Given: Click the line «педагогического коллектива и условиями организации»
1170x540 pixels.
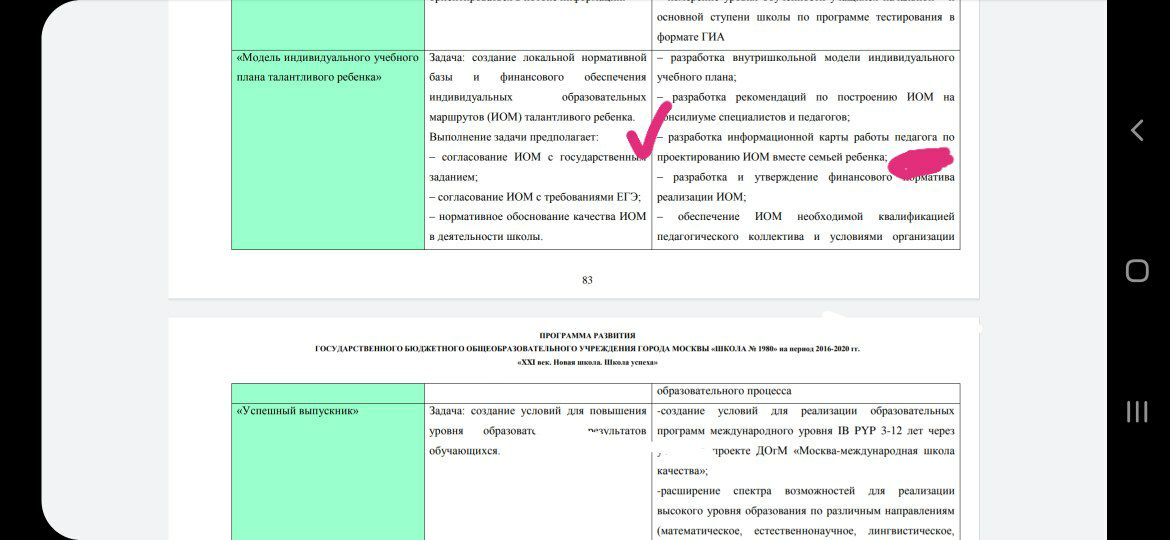Looking at the screenshot, I should click(x=806, y=237).
